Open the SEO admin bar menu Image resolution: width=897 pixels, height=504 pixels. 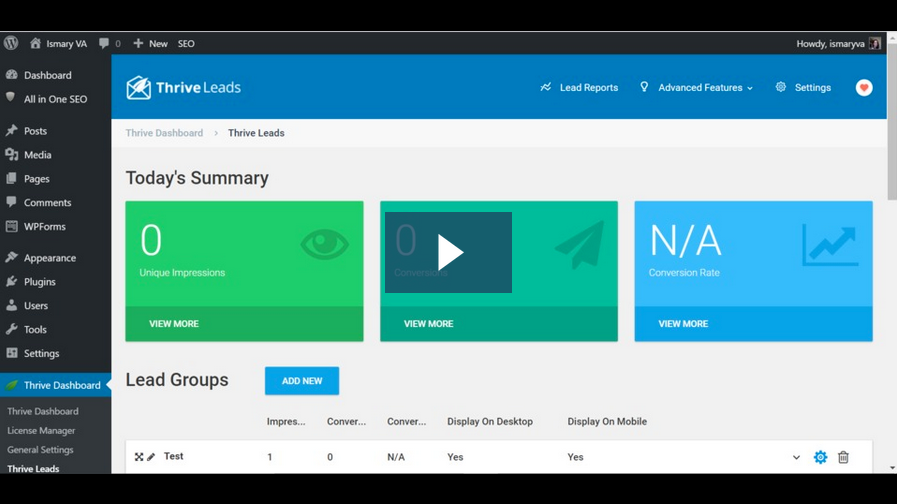click(186, 43)
